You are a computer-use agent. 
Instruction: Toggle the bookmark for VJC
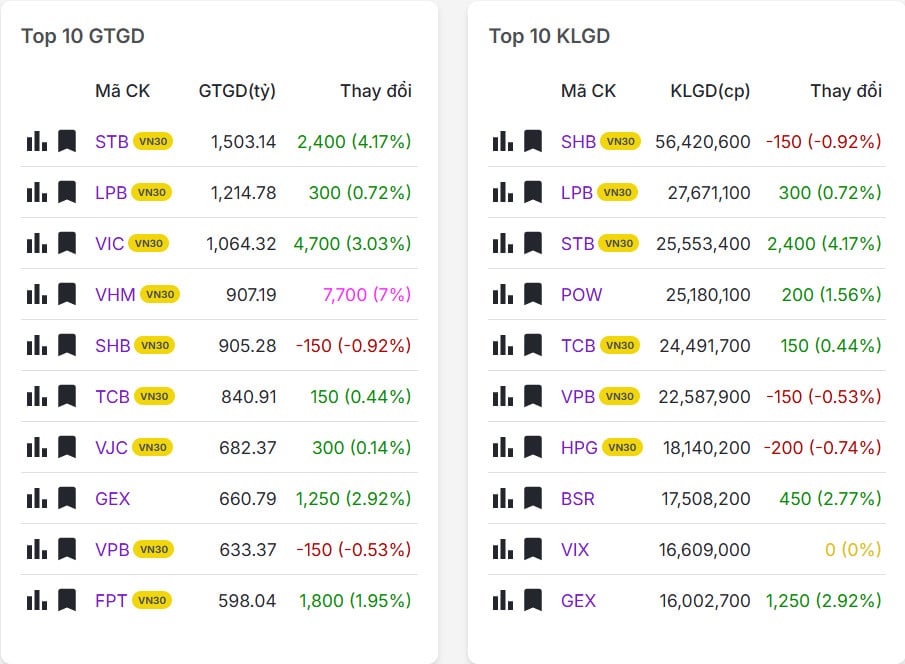66,448
